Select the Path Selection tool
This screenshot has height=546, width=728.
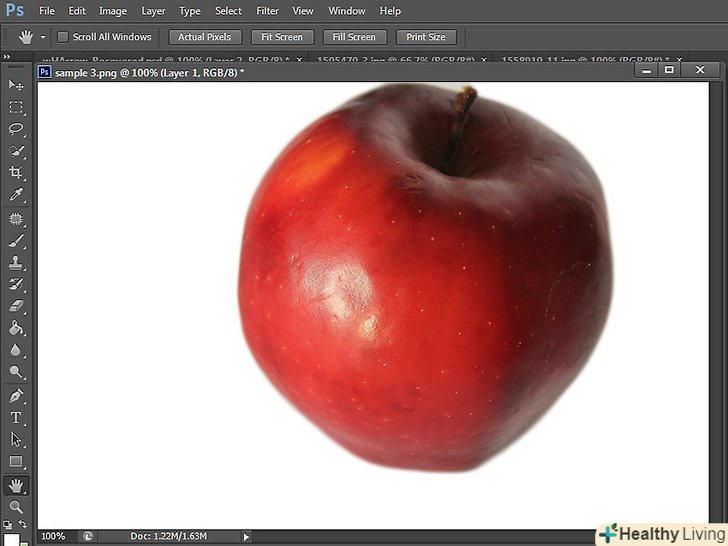(x=16, y=439)
